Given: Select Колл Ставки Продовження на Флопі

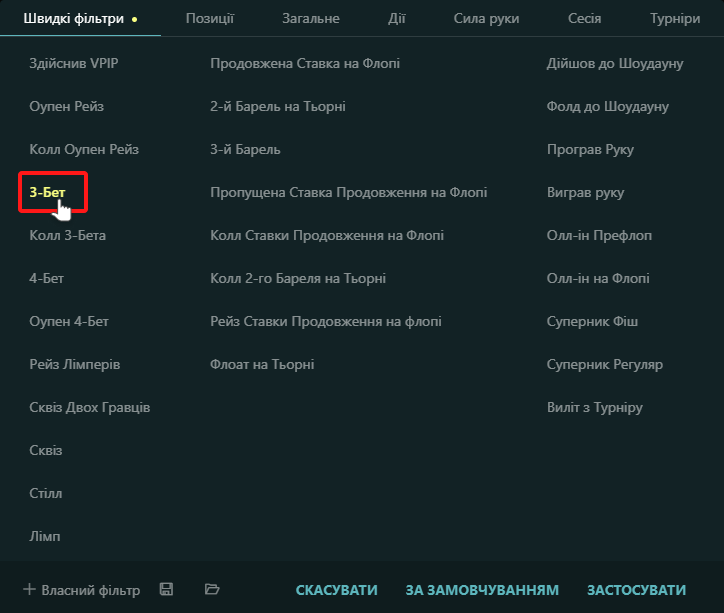Looking at the screenshot, I should click(327, 235).
